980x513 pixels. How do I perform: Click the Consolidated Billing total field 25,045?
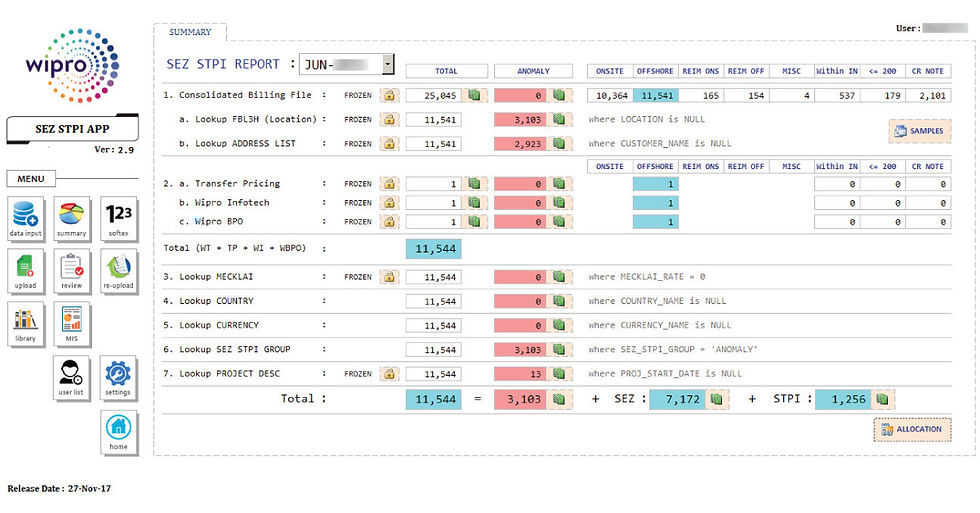[x=434, y=96]
